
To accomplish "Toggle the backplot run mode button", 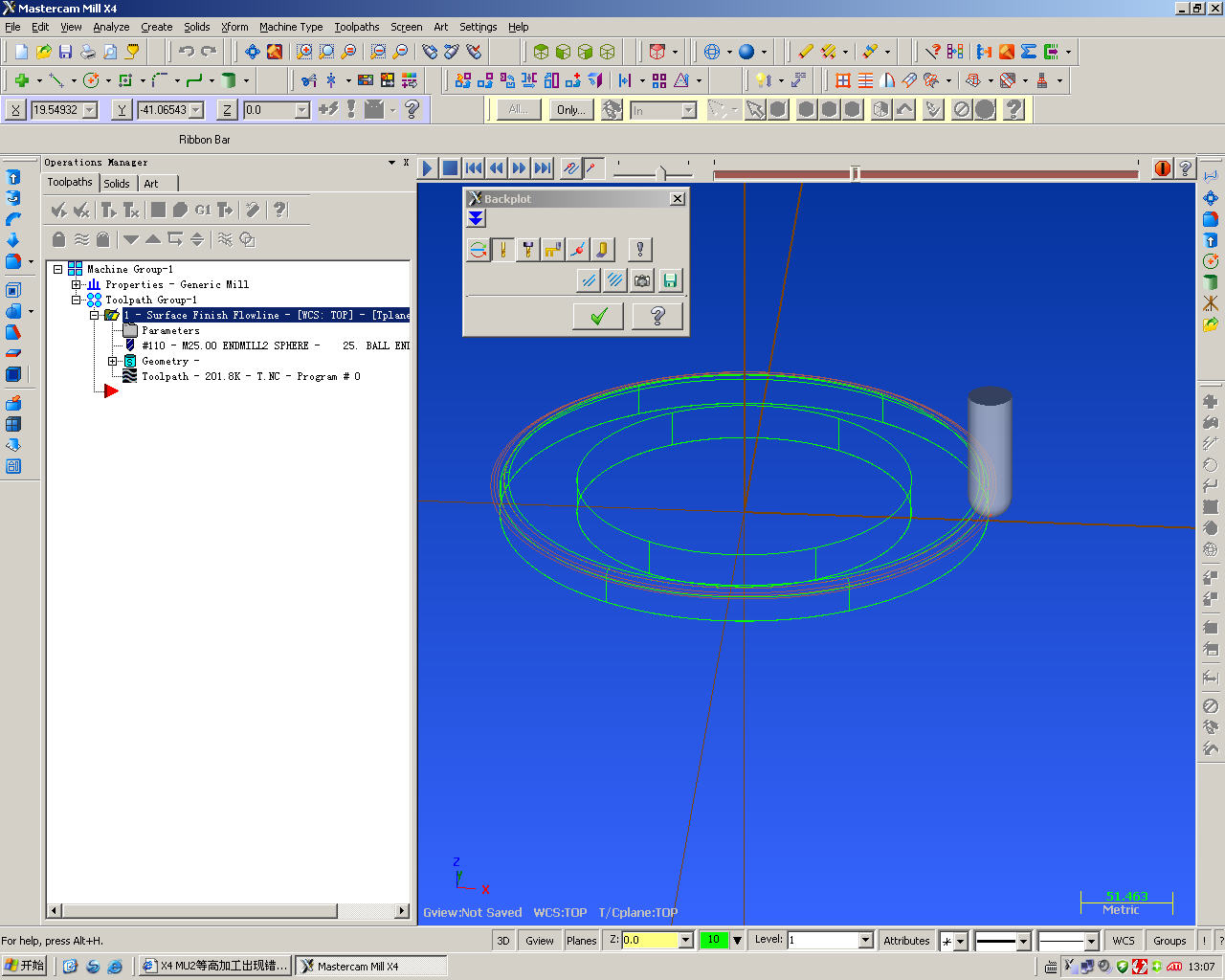I will click(594, 168).
